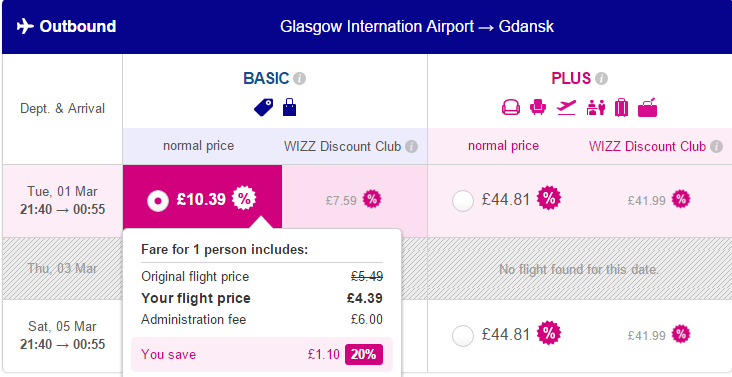Click the checked-in suitcase icon under PLUS
This screenshot has width=732, height=377.
pos(621,108)
